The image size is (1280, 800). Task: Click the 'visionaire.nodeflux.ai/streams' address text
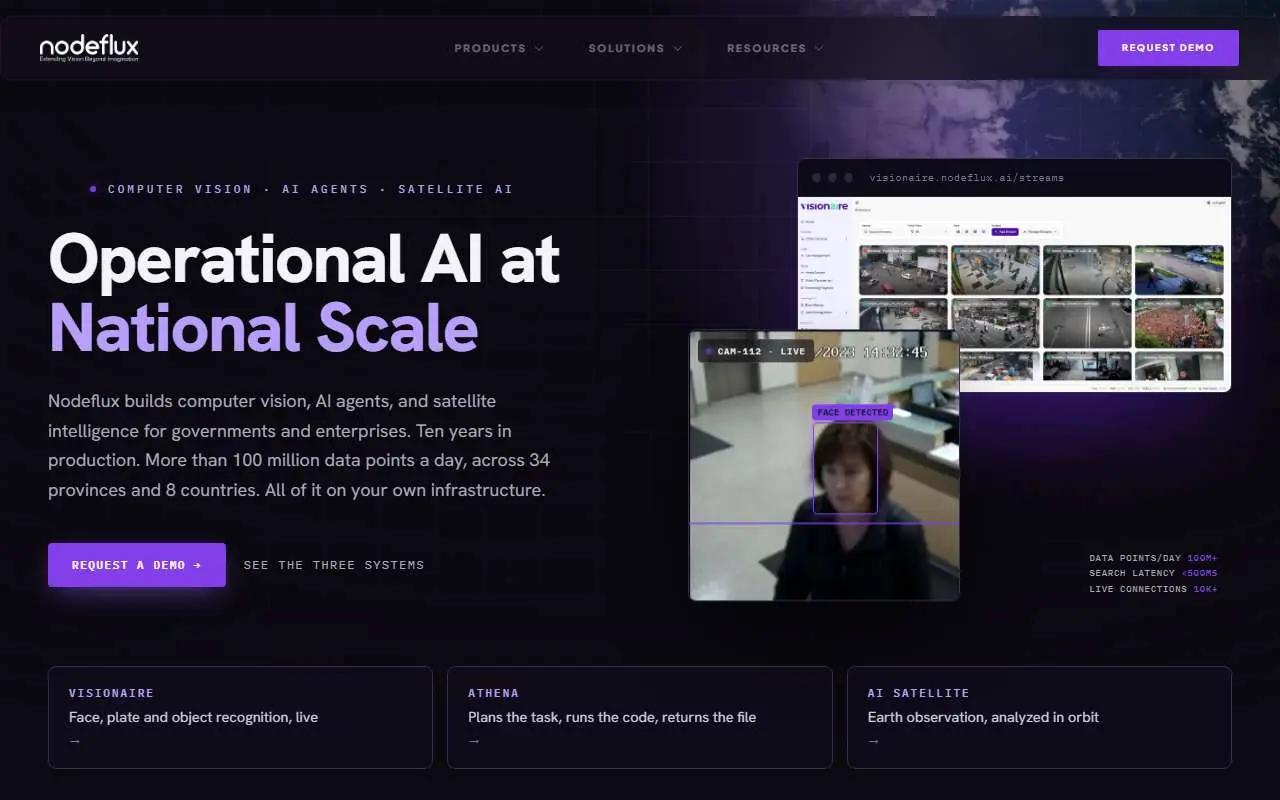[x=967, y=178]
